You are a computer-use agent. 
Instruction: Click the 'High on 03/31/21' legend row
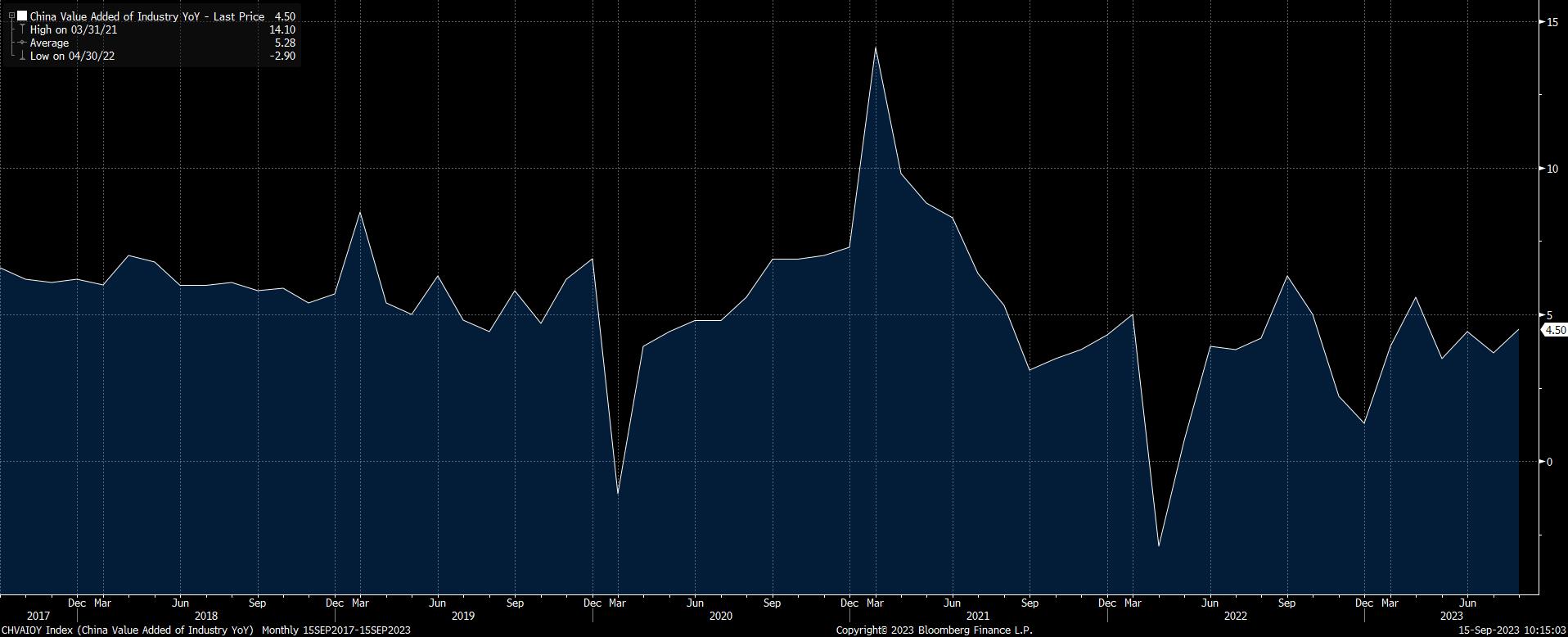(x=72, y=29)
